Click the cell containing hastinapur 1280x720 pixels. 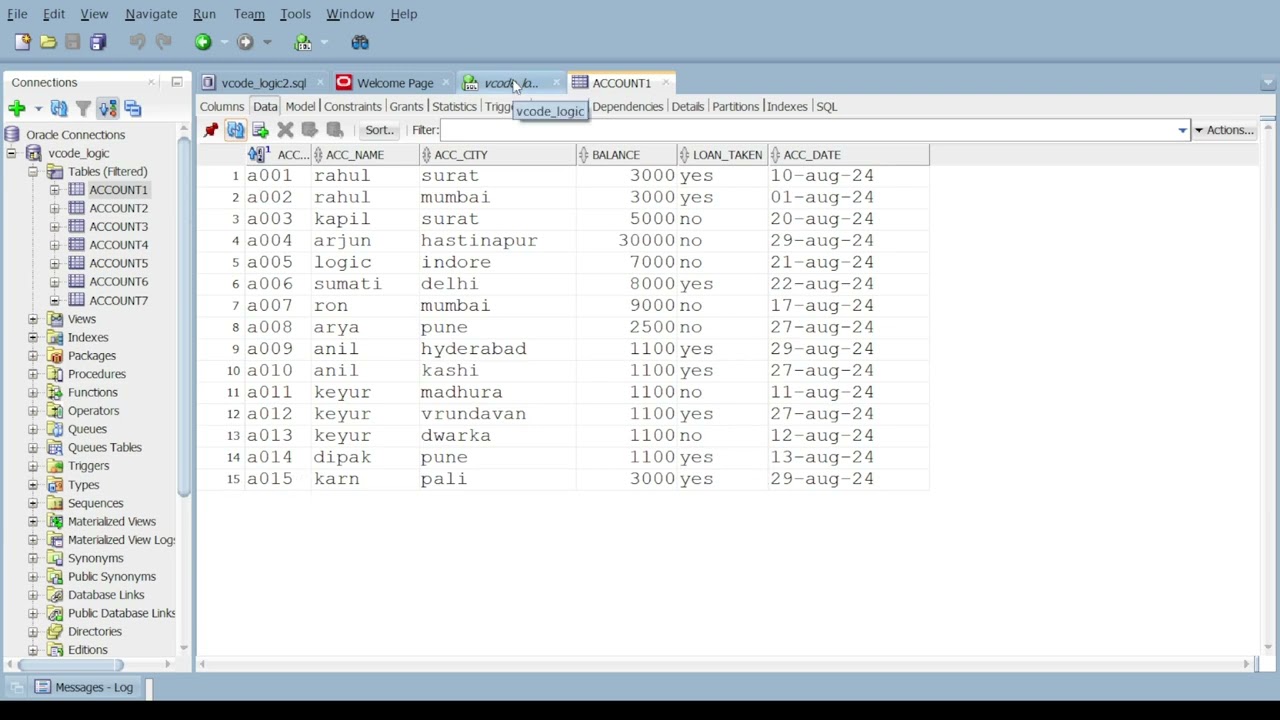click(497, 240)
